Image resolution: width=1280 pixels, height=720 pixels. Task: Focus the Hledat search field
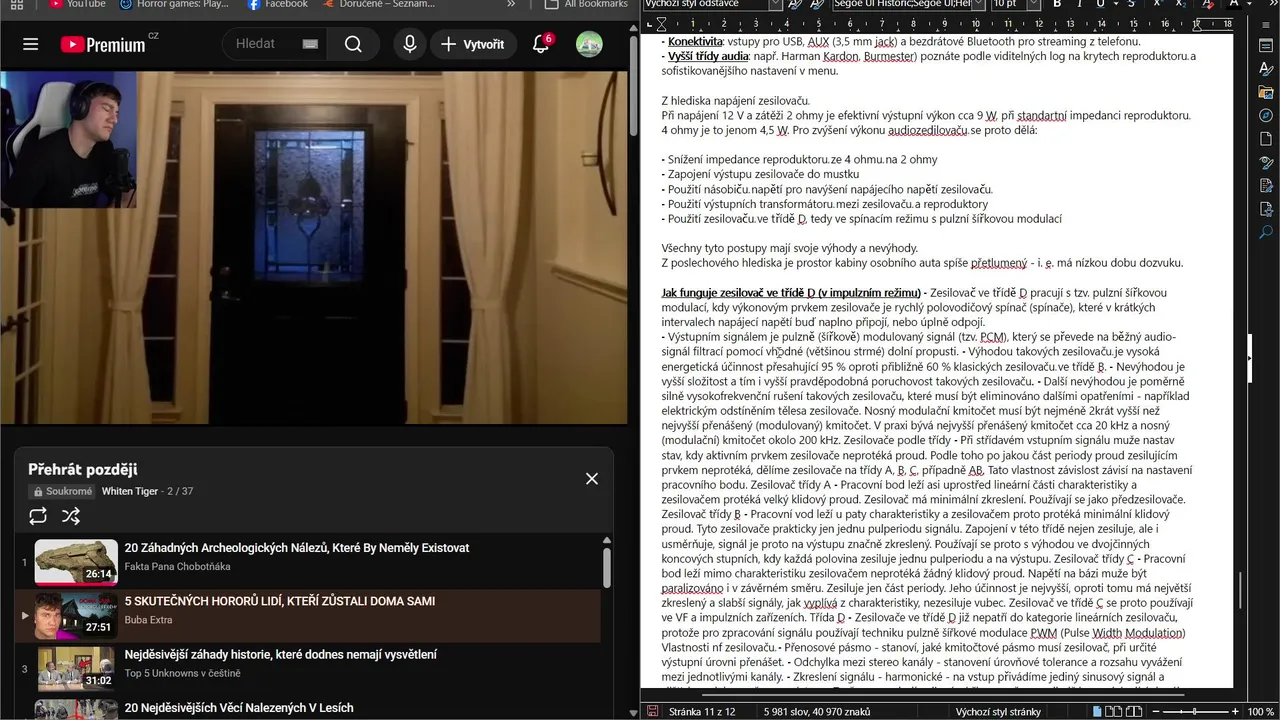tap(266, 44)
